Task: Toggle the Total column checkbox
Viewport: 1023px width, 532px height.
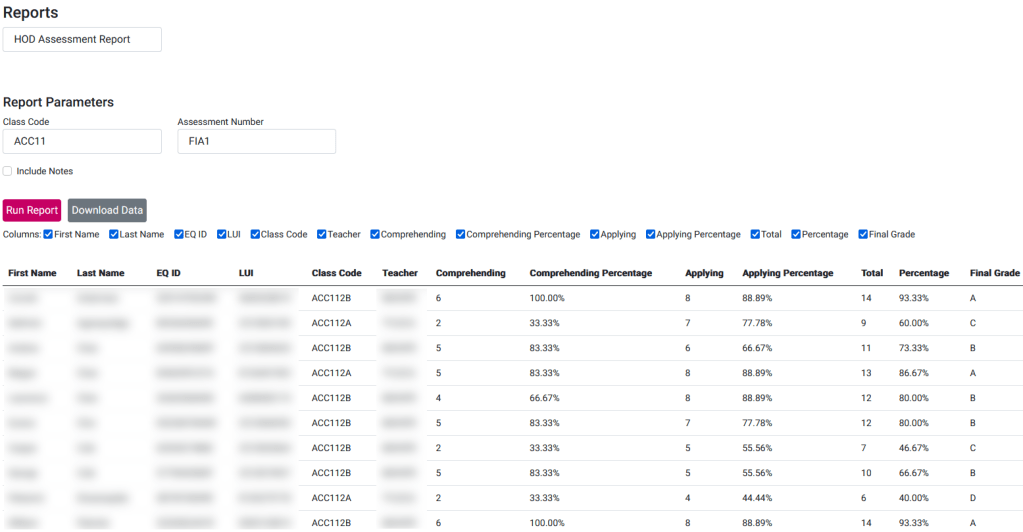Action: [756, 235]
